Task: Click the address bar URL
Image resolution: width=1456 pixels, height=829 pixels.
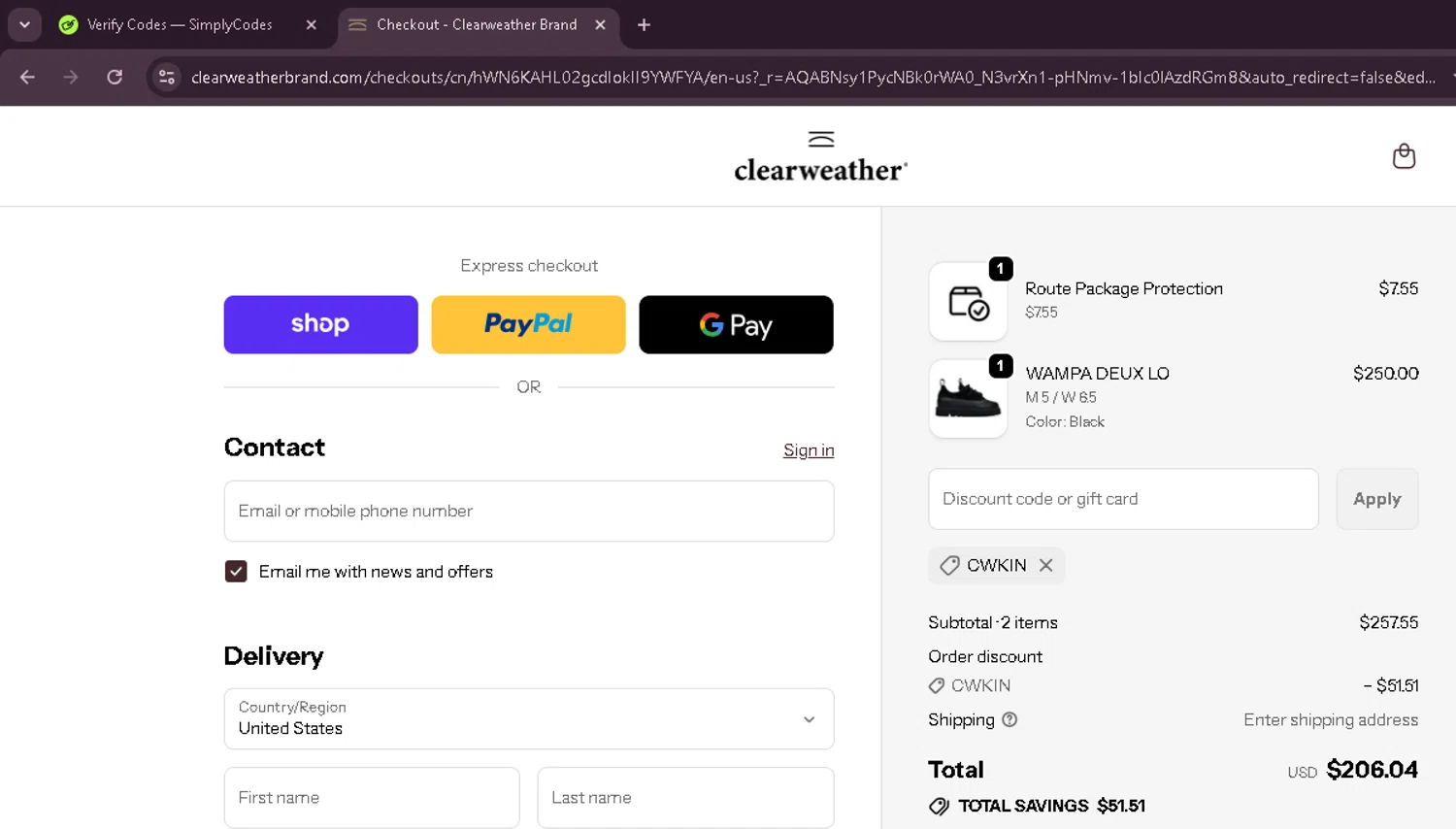Action: pos(812,77)
